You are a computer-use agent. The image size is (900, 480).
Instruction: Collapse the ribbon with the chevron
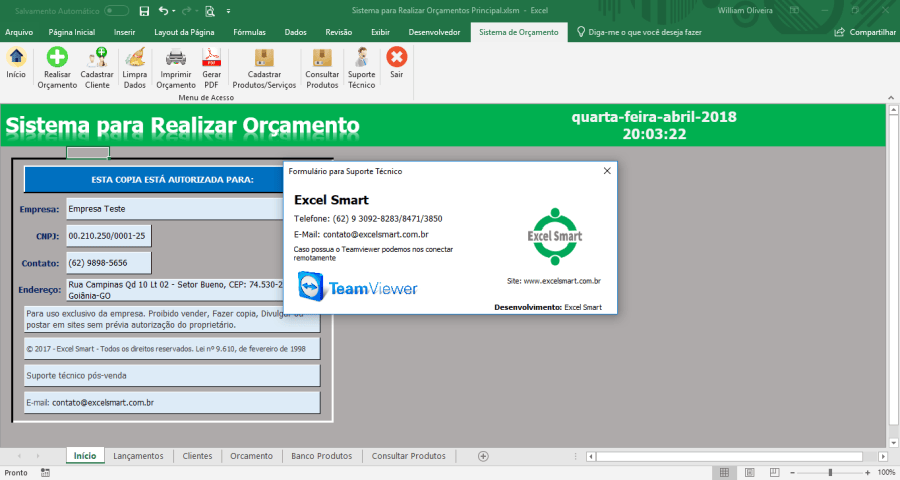point(891,98)
